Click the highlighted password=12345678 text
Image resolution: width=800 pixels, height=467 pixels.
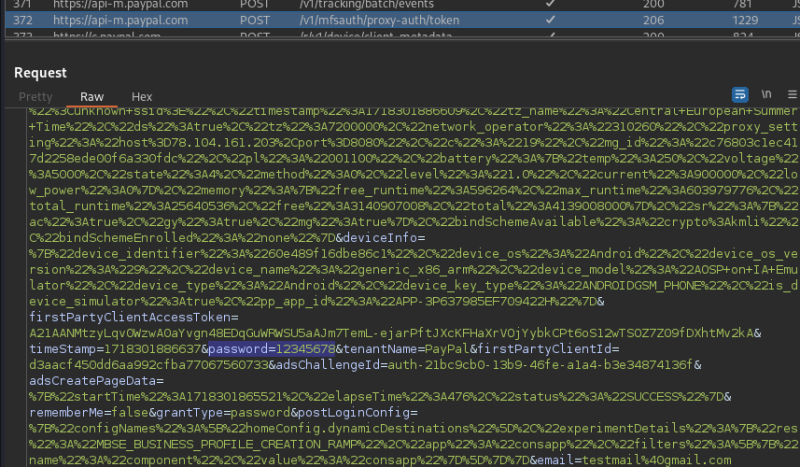[x=271, y=349]
